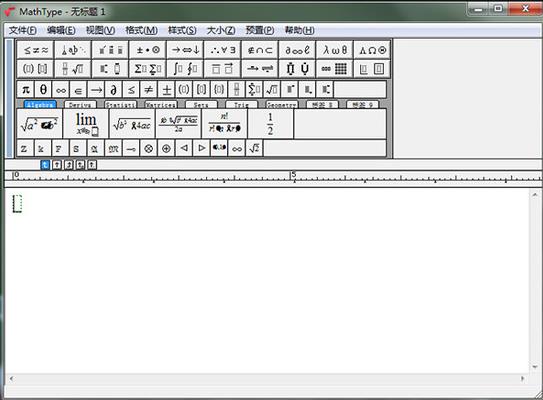Open the subscript and superscript templates palette

(110, 69)
